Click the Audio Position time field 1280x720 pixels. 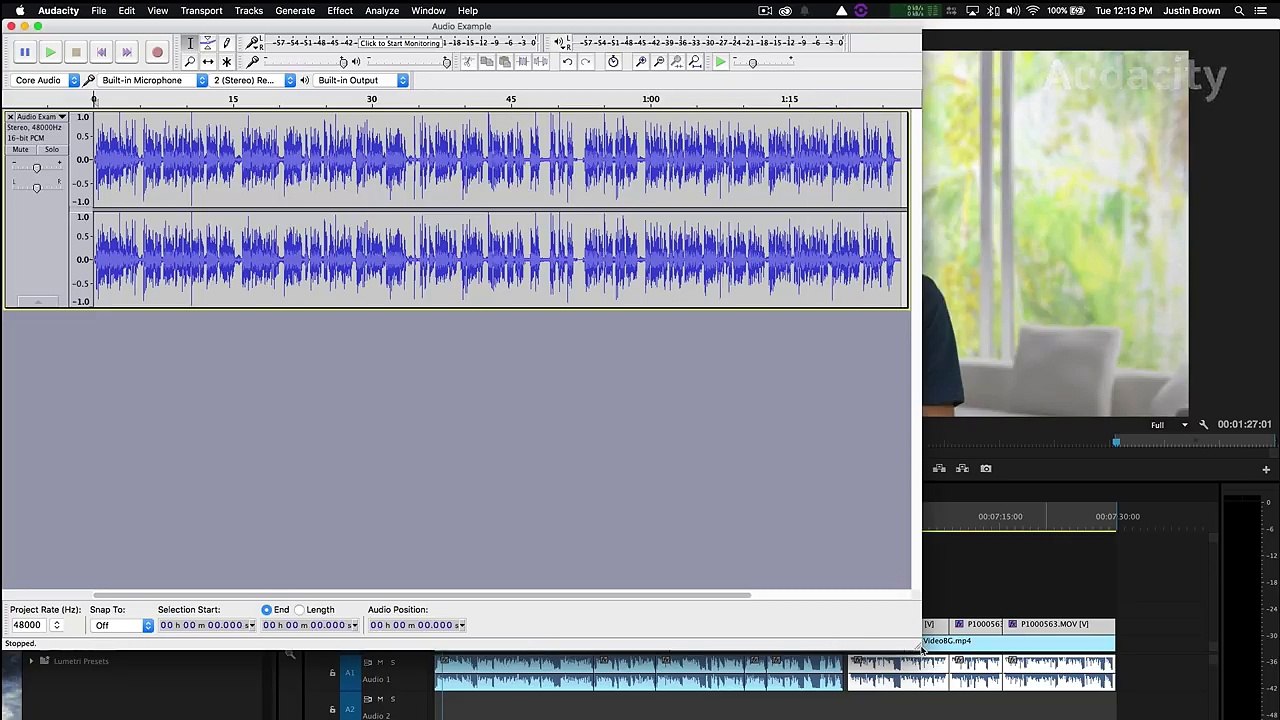[x=417, y=625]
